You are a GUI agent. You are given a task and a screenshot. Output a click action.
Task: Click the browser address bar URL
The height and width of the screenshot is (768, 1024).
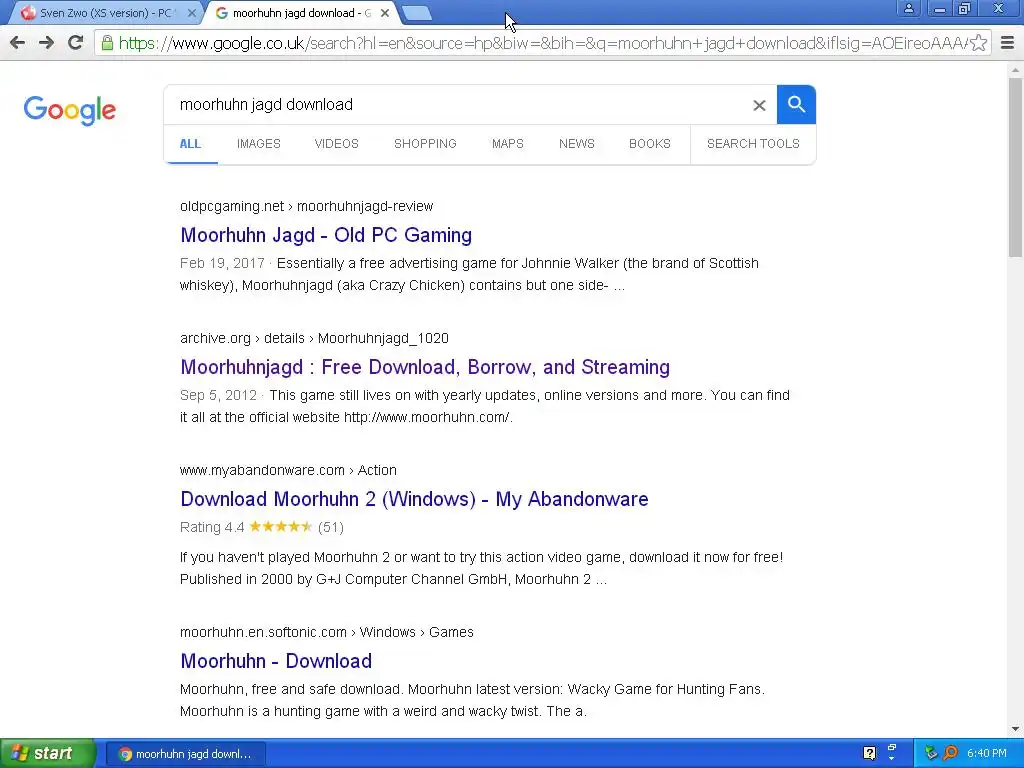point(542,43)
